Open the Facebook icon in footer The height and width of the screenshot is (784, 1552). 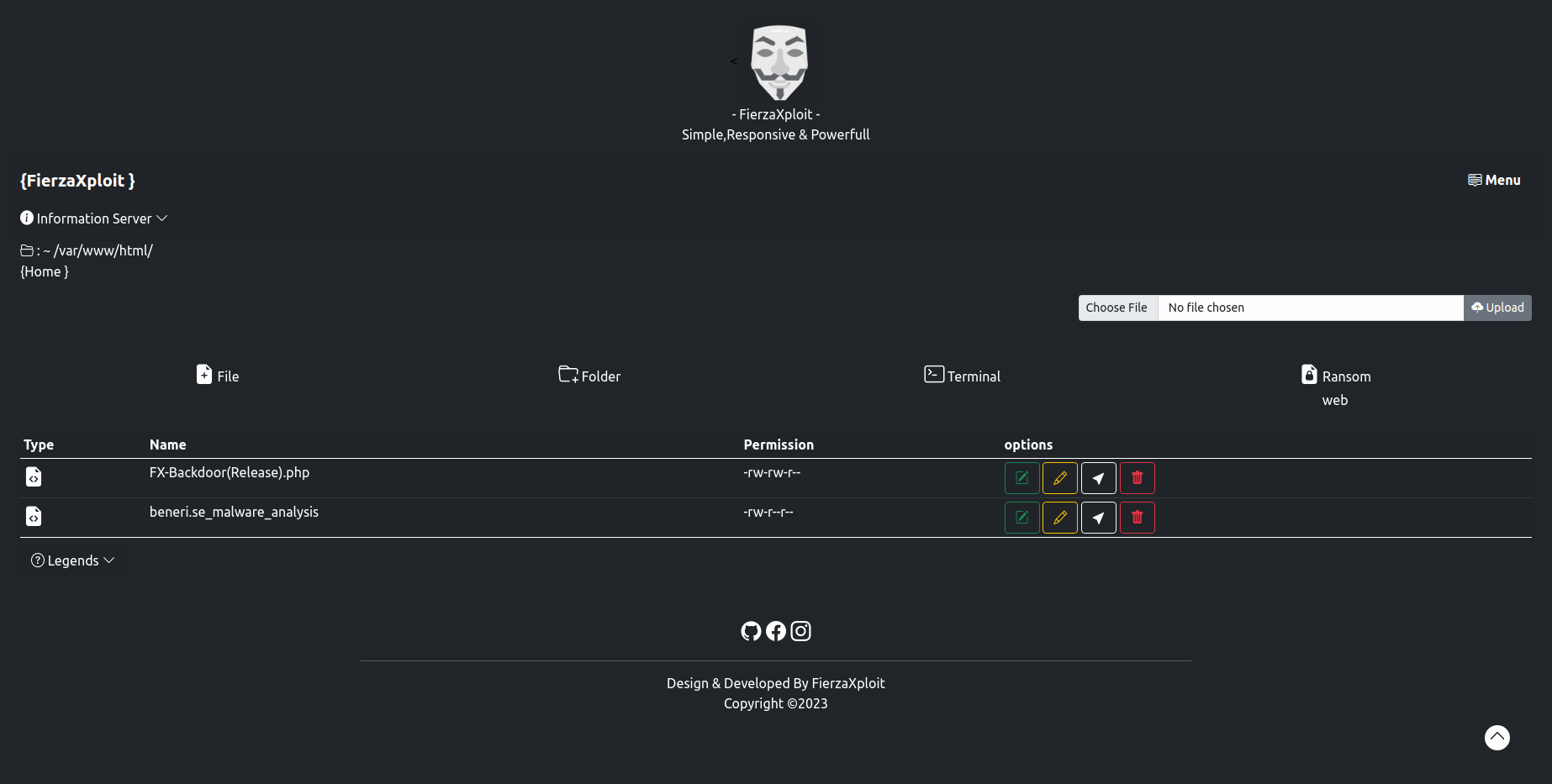pos(776,631)
